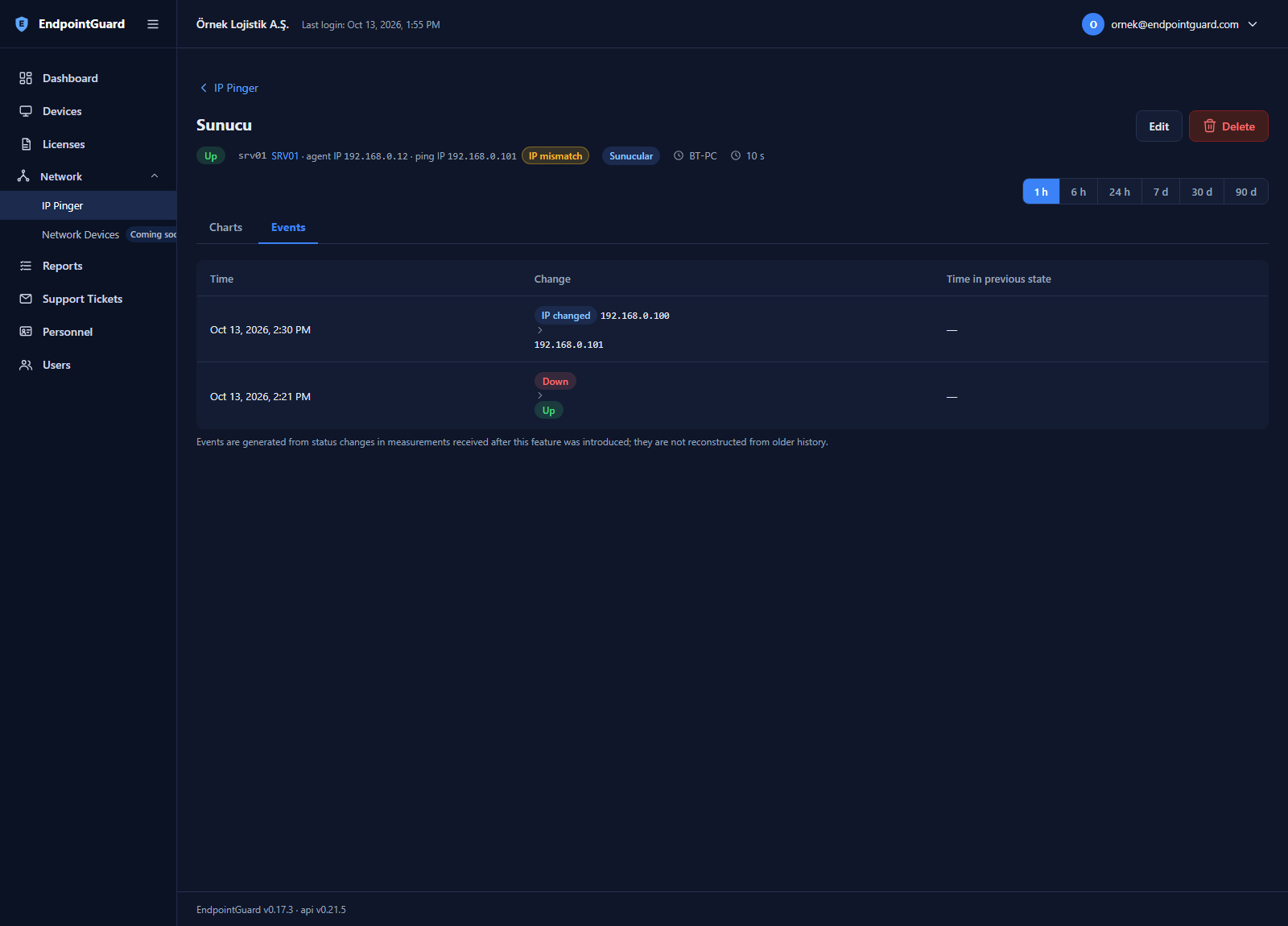Select the 90 d time range
The height and width of the screenshot is (926, 1288).
click(x=1245, y=192)
